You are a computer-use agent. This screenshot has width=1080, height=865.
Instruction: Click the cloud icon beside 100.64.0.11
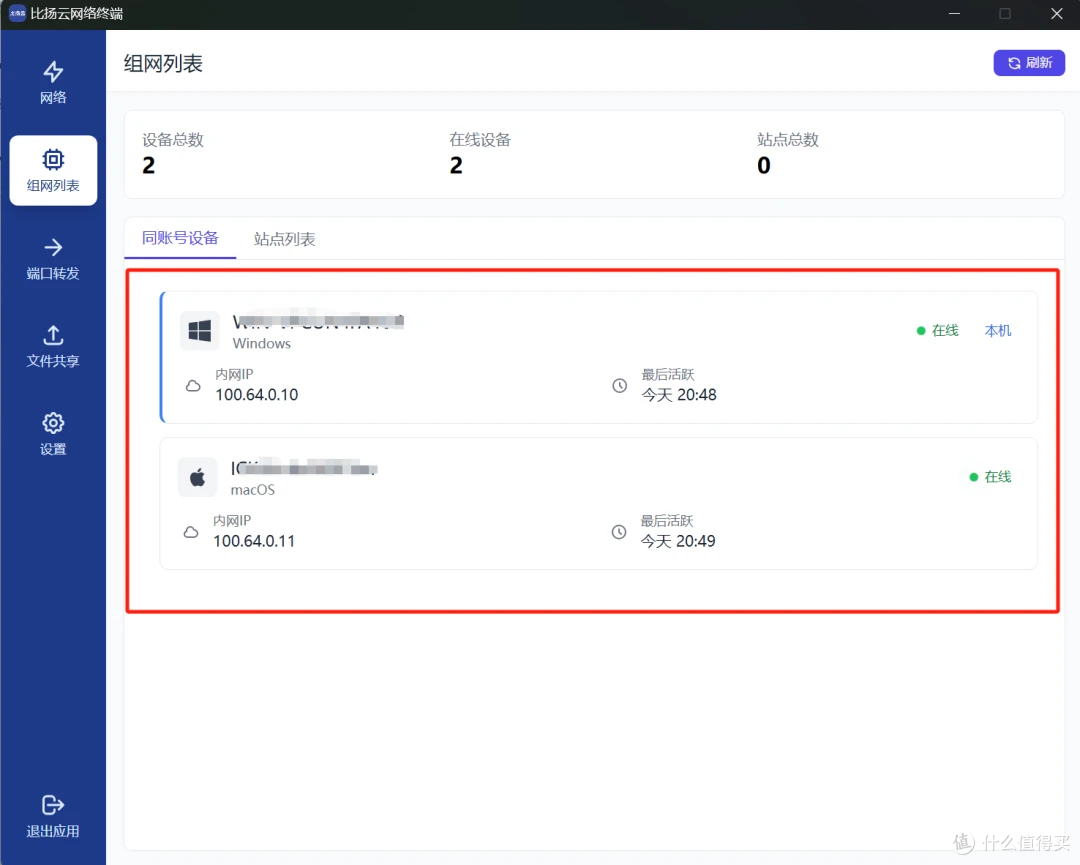pos(191,532)
